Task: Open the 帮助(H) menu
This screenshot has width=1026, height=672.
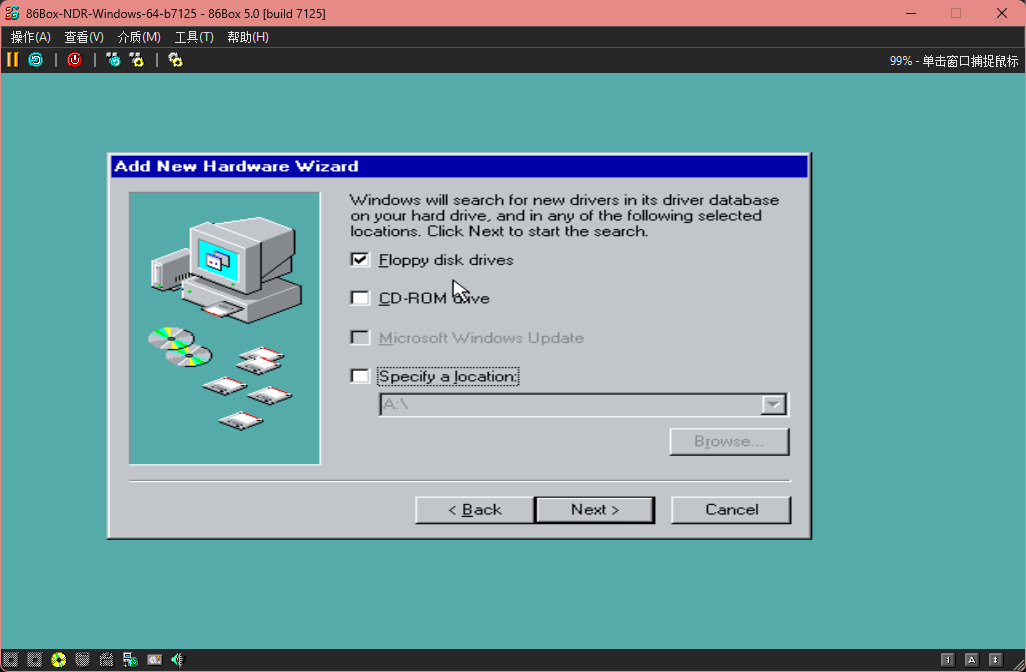Action: (248, 37)
